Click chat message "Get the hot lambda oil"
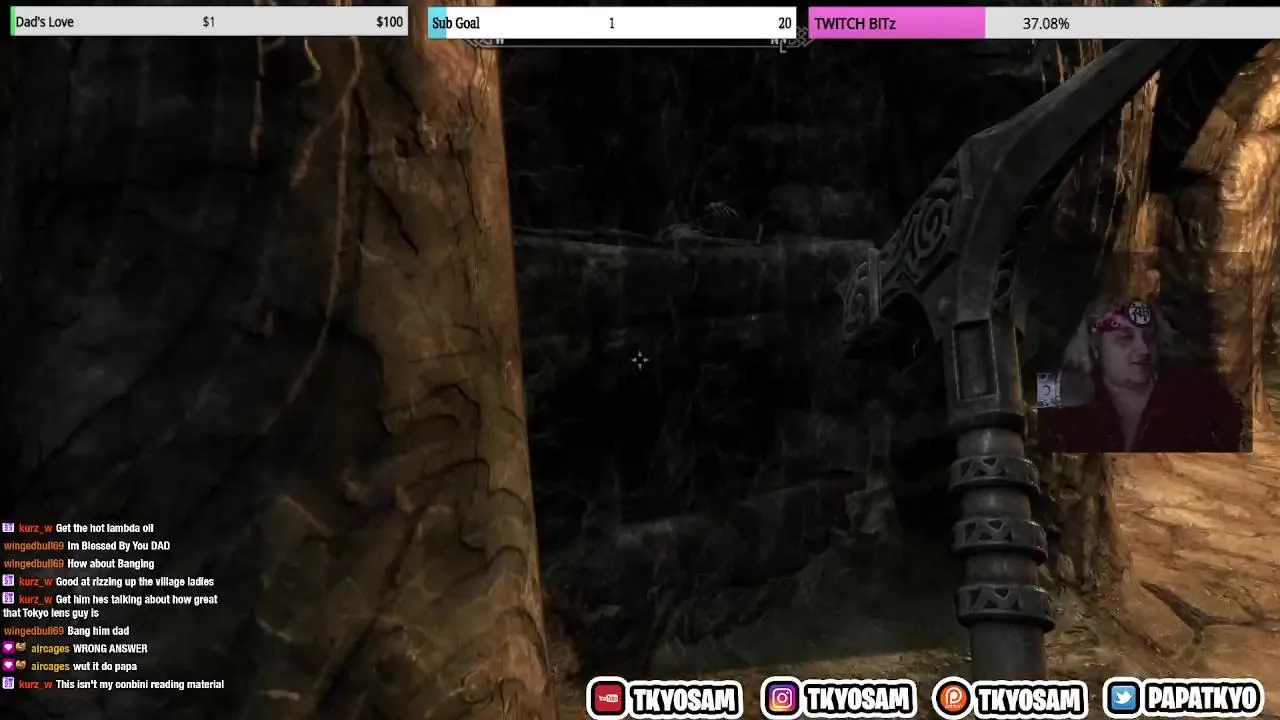Screen dimensions: 1280x720 point(104,528)
